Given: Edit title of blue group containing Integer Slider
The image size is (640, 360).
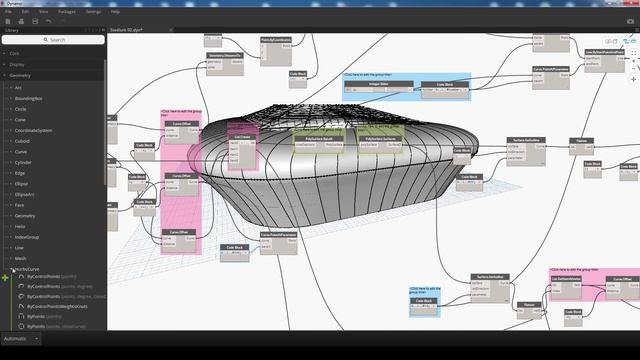Looking at the screenshot, I should click(367, 75).
